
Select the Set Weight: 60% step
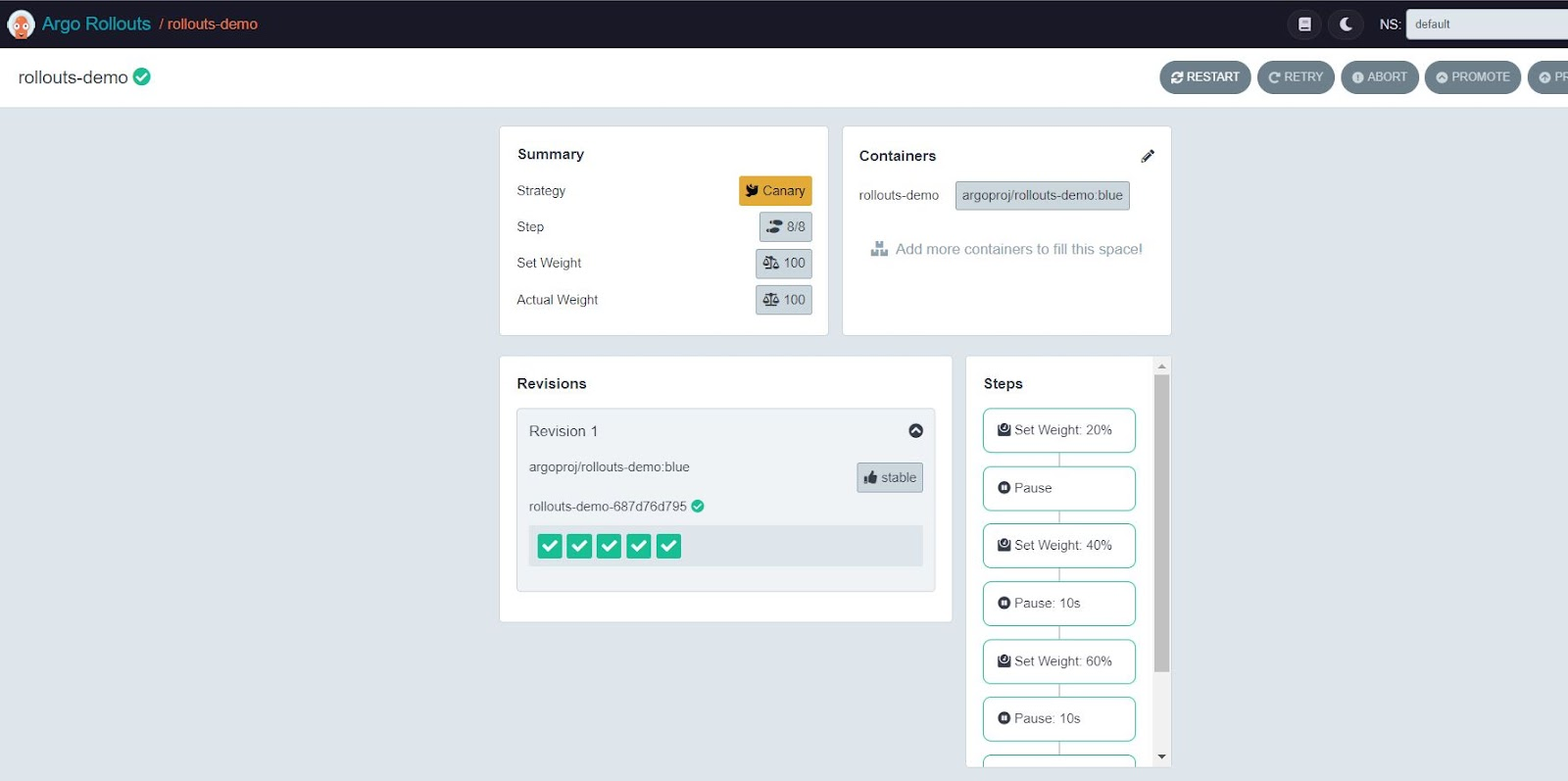(x=1059, y=661)
